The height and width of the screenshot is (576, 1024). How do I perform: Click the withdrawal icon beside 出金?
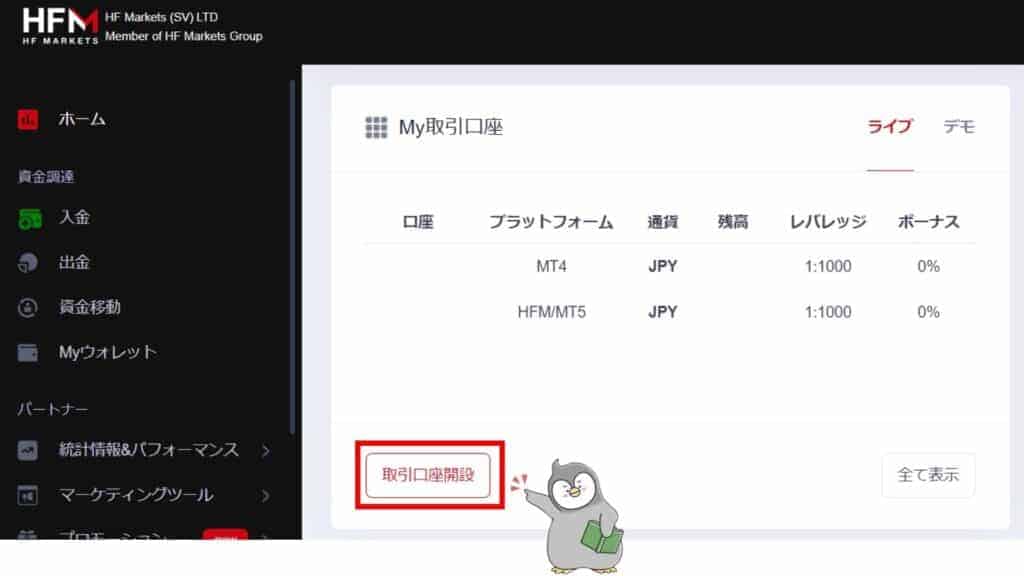(28, 263)
